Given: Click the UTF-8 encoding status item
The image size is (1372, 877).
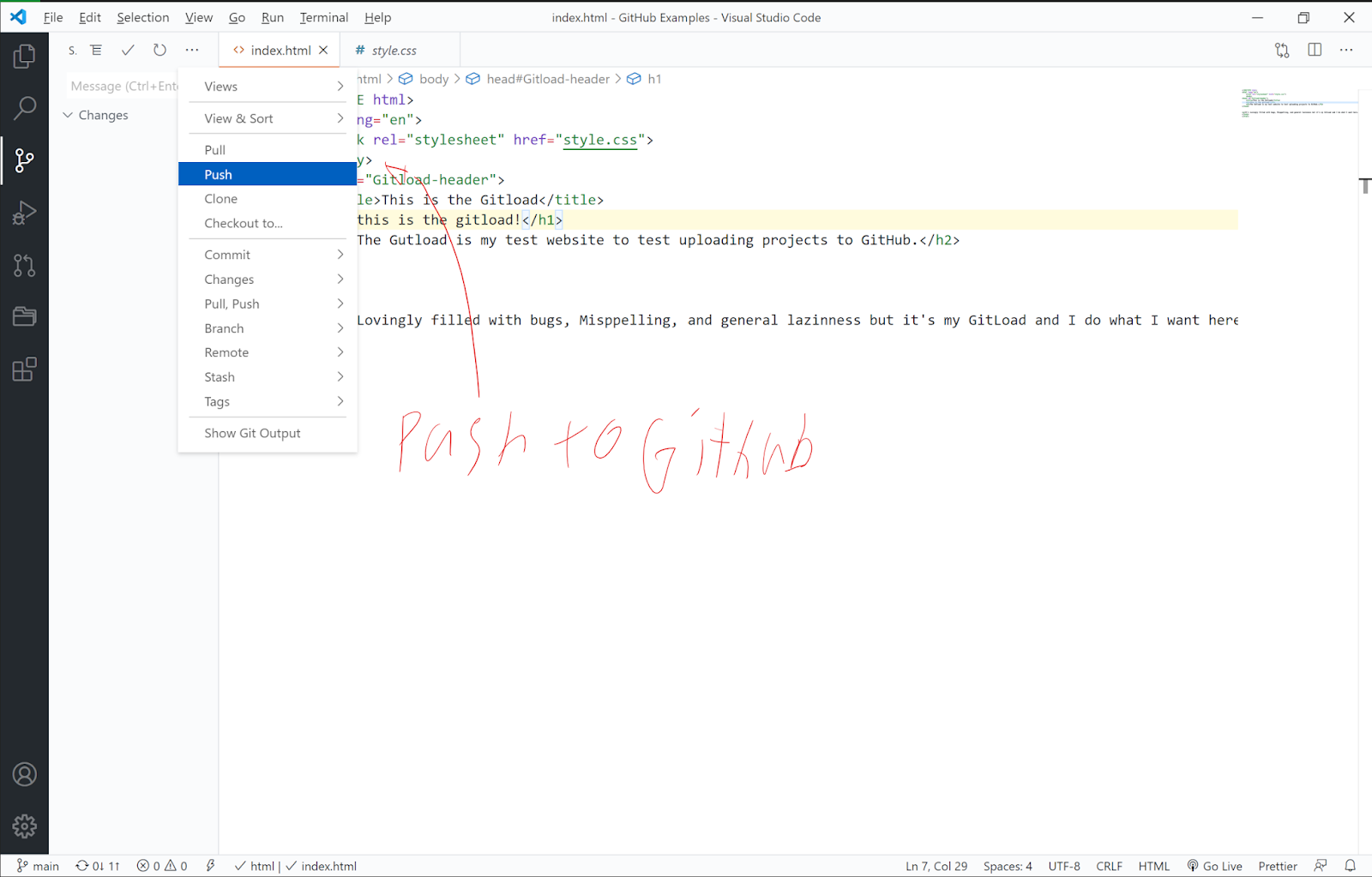Looking at the screenshot, I should pos(1064,866).
